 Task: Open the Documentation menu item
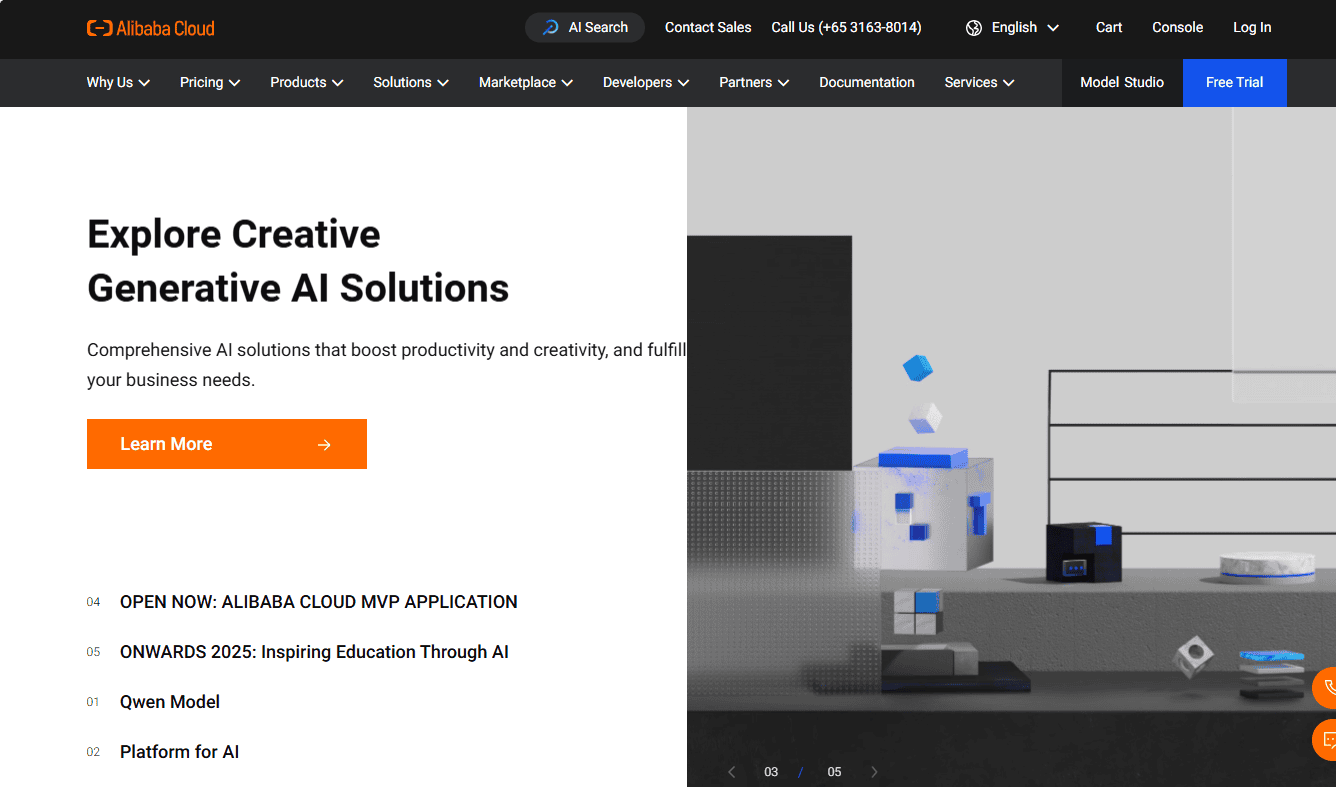tap(866, 82)
